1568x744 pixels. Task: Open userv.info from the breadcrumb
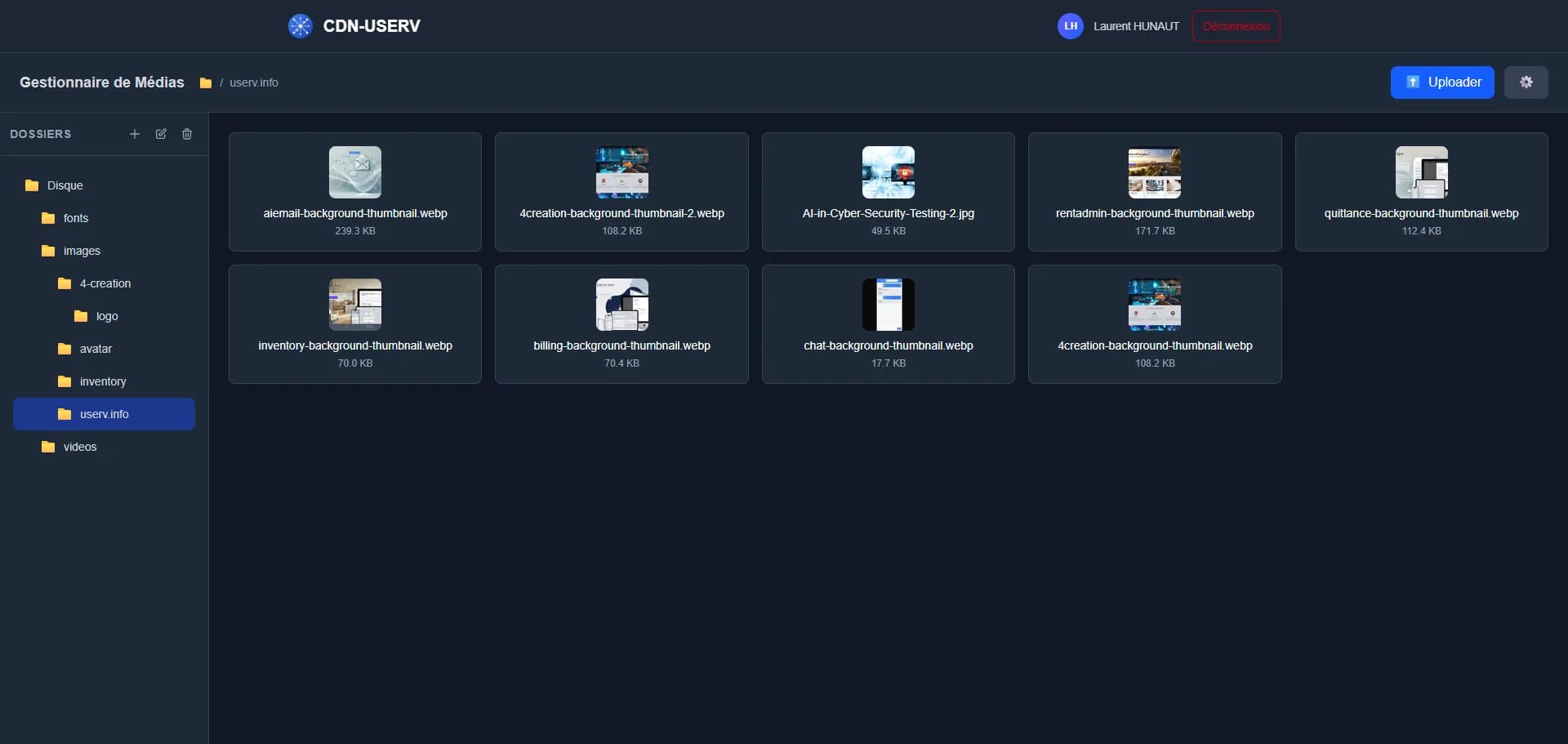point(253,82)
